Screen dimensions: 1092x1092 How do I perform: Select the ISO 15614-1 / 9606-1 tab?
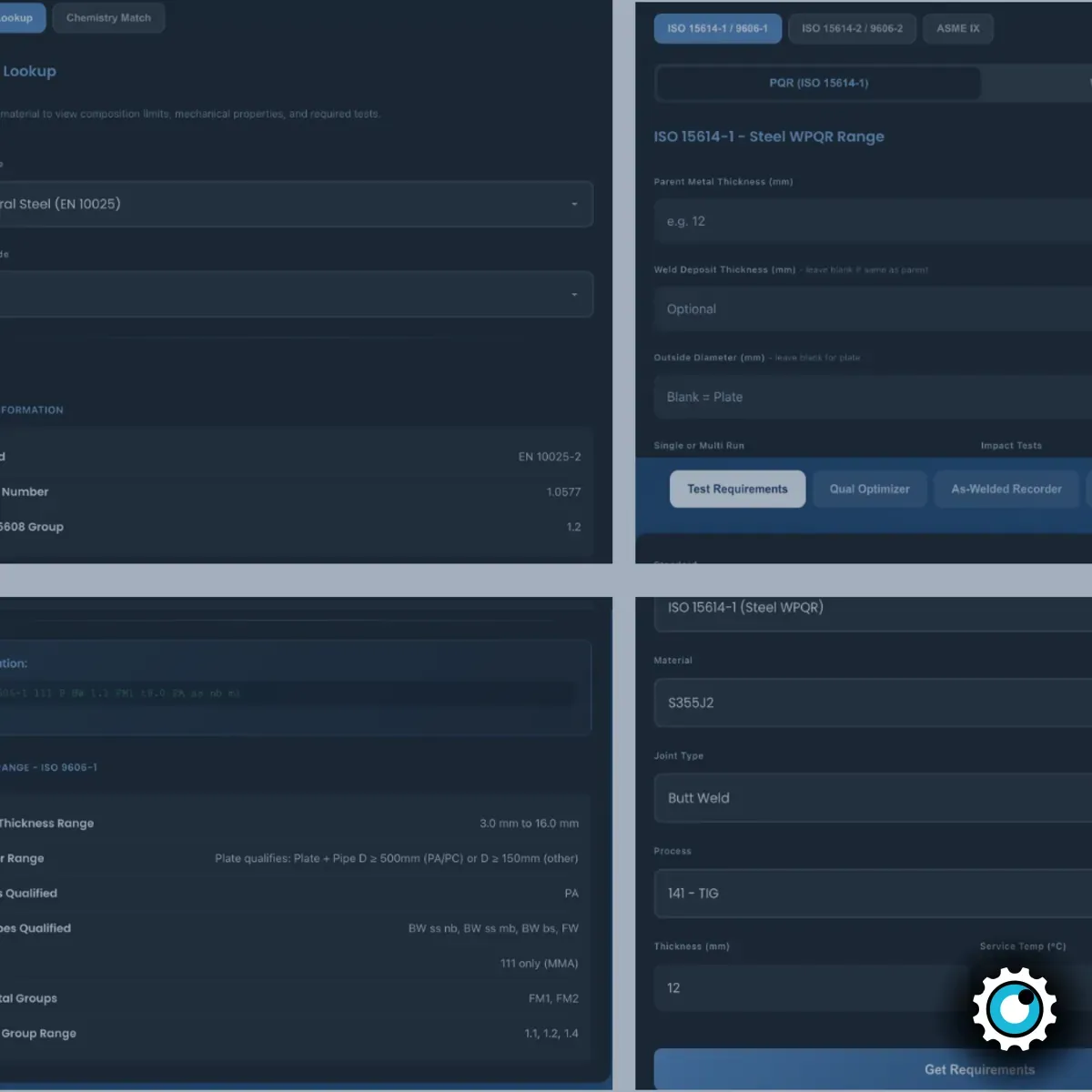tap(717, 28)
